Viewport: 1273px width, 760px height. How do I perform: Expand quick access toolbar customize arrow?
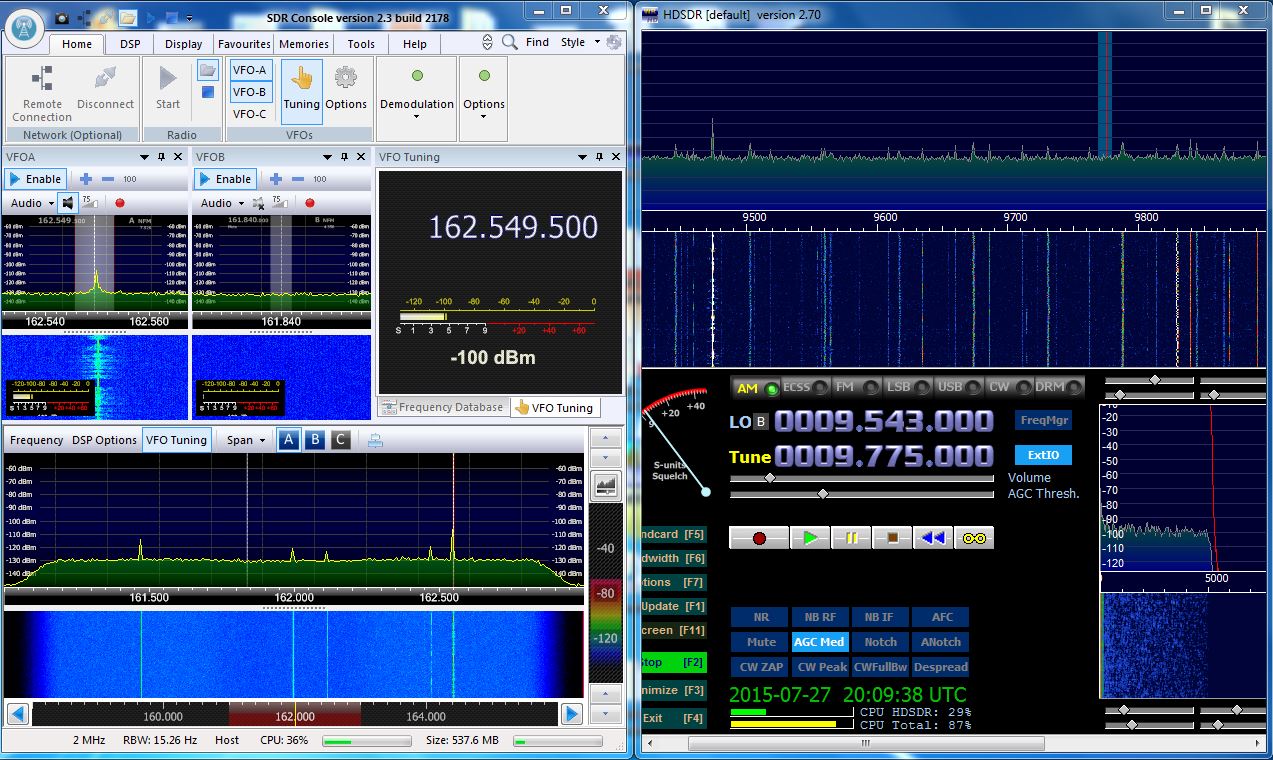click(x=190, y=18)
